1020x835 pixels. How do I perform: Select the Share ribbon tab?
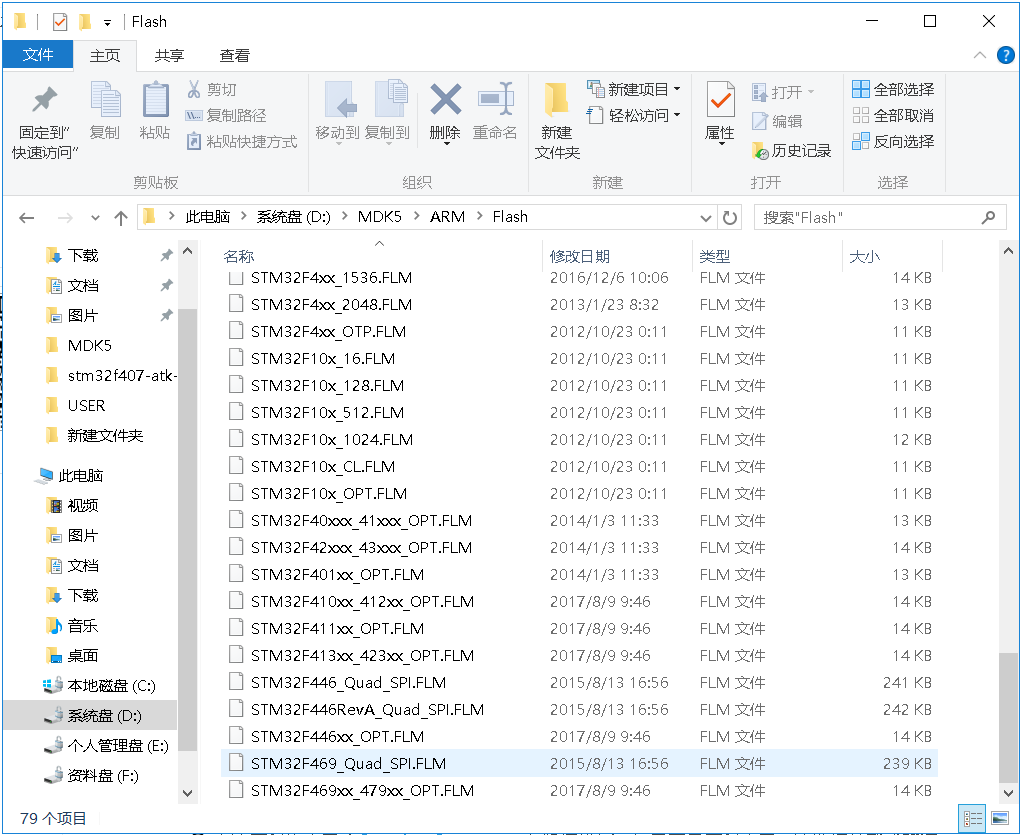(x=169, y=56)
